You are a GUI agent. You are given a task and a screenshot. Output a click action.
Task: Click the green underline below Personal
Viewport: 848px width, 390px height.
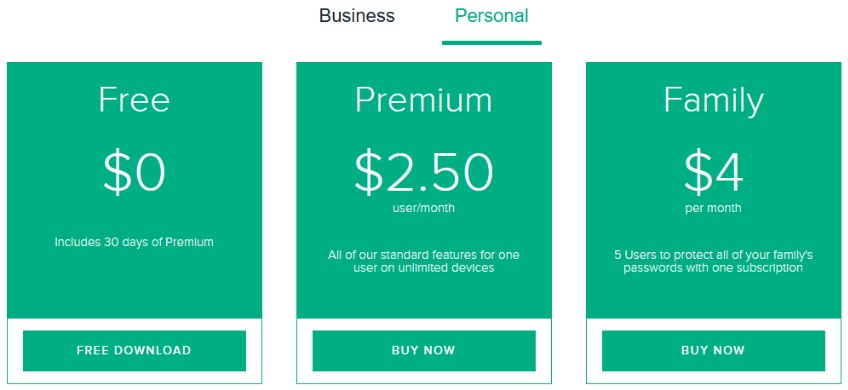tap(492, 43)
